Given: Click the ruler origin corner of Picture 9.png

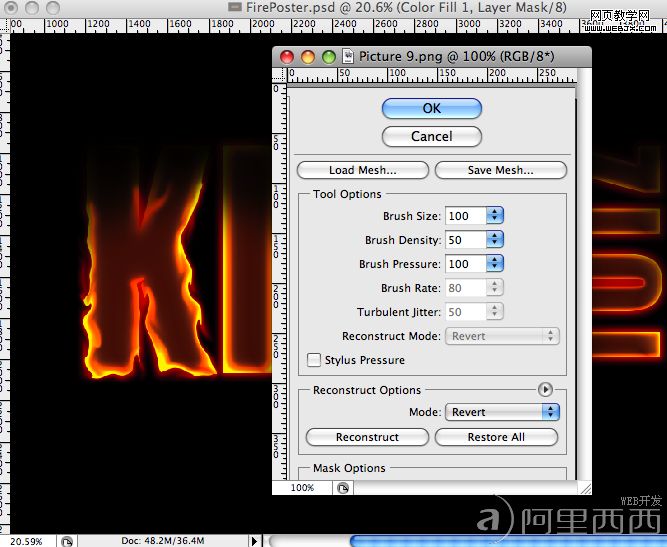Looking at the screenshot, I should pyautogui.click(x=279, y=75).
